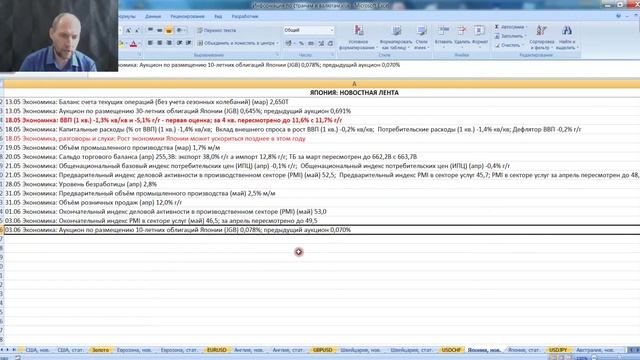Toggle the highlighted bottom vertical alignment
This screenshot has width=640, height=360.
tap(169, 30)
